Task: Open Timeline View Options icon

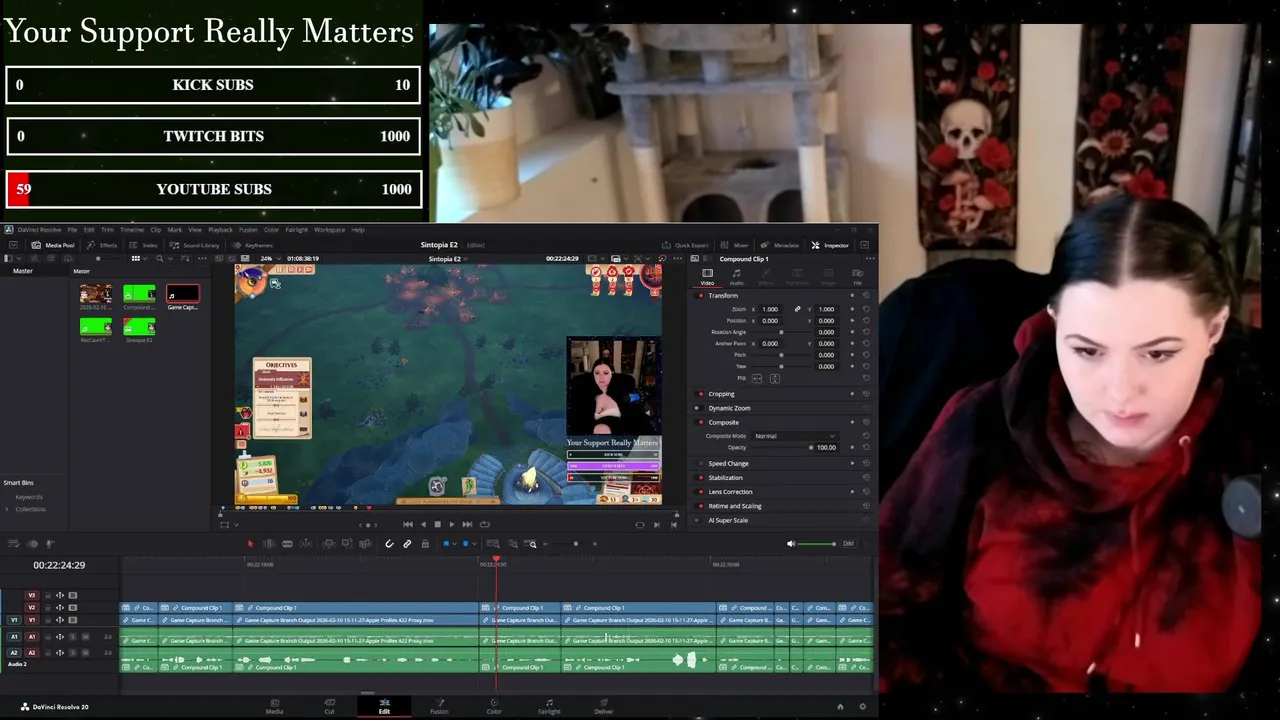Action: [15, 544]
